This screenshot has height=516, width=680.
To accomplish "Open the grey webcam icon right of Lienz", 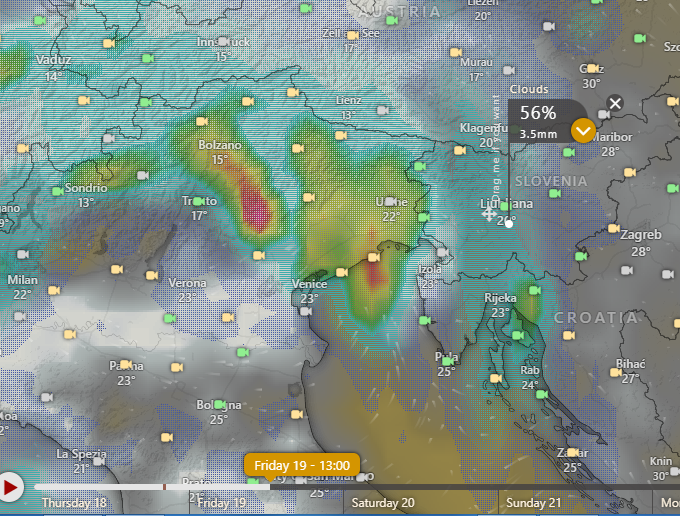I will [382, 110].
